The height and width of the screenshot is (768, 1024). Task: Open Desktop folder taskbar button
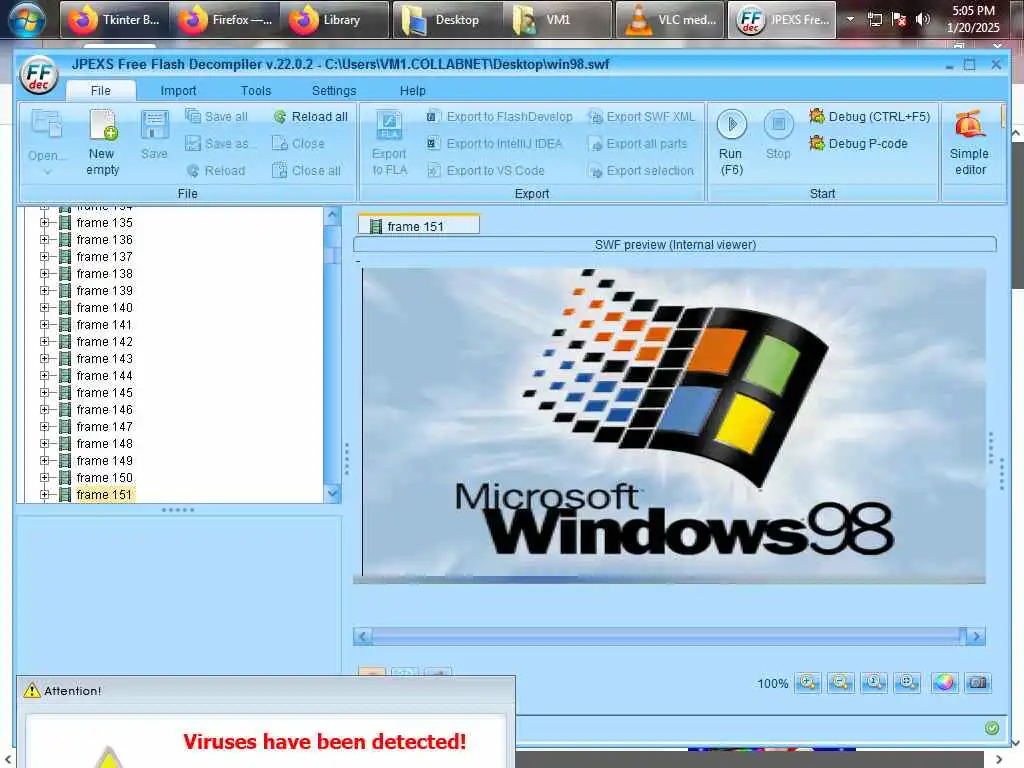click(x=447, y=20)
